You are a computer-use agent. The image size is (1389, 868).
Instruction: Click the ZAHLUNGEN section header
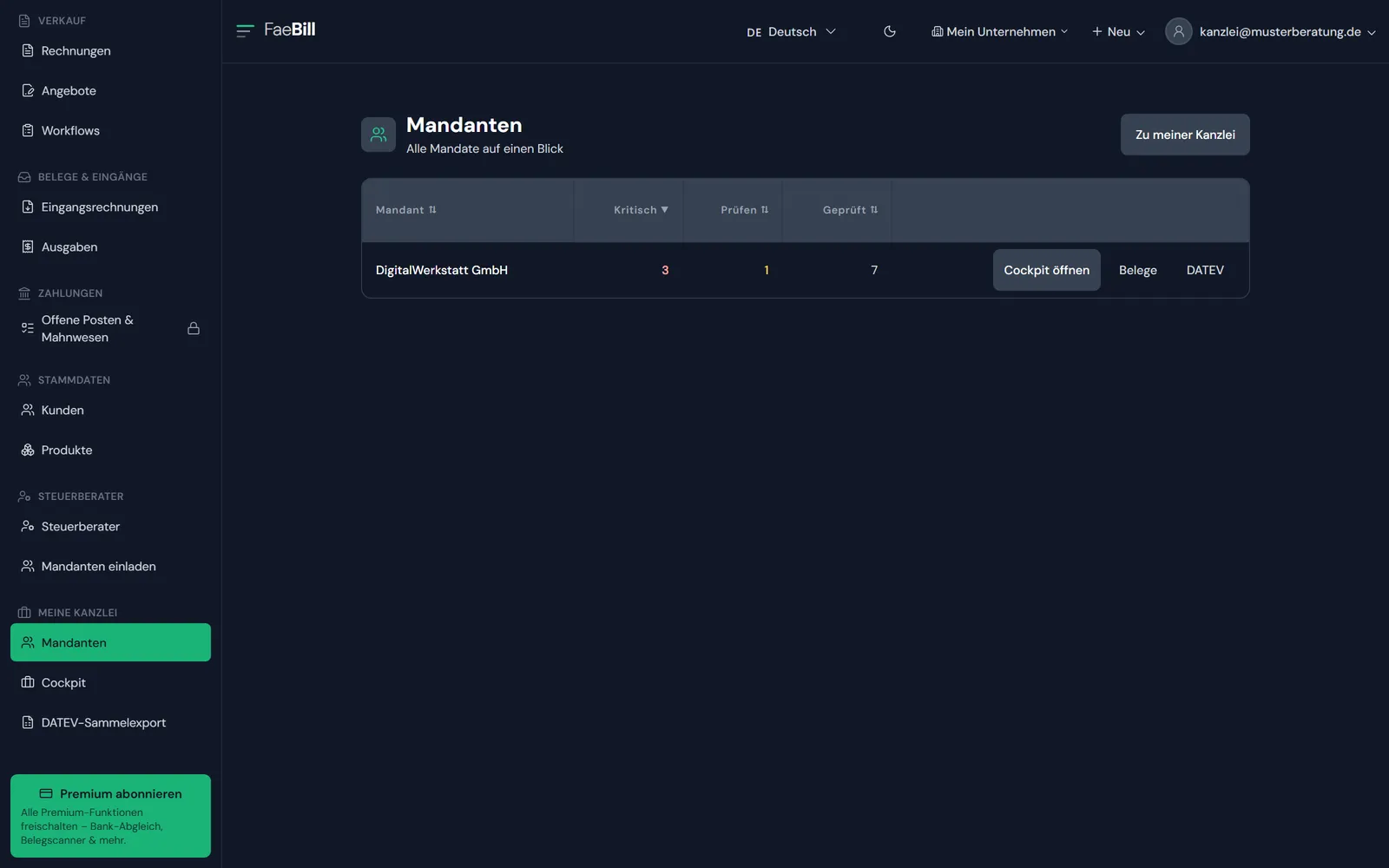click(70, 293)
